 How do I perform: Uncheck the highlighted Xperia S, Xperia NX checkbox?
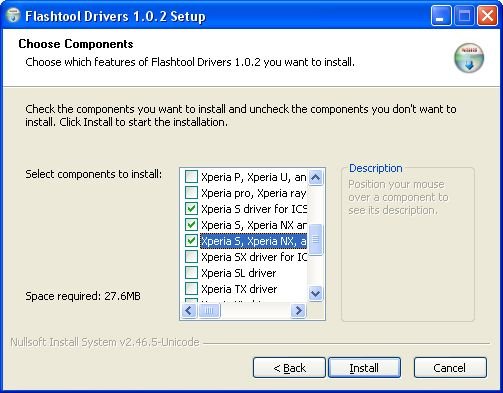191,241
